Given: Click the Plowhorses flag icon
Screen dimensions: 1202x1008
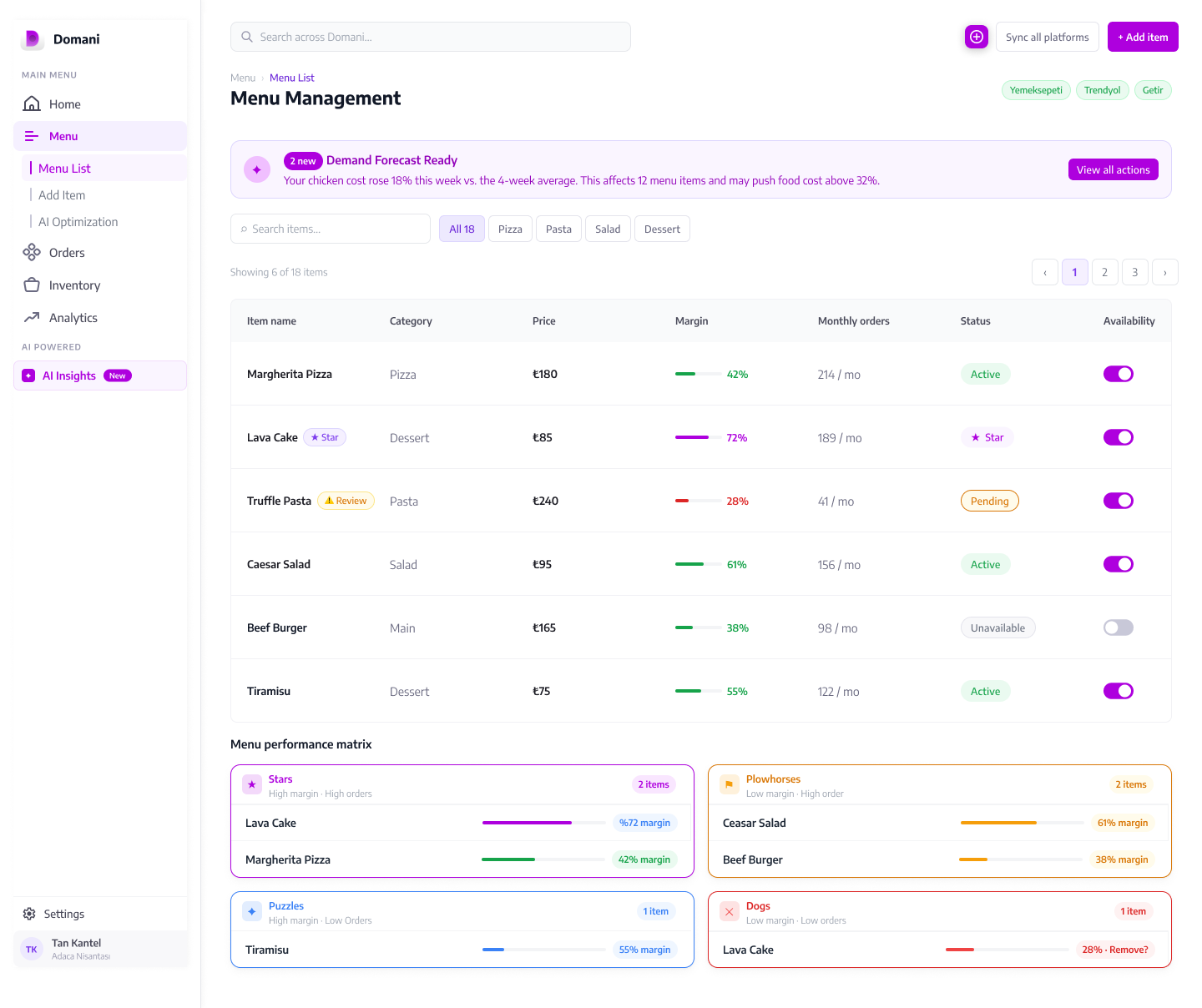Looking at the screenshot, I should click(730, 784).
